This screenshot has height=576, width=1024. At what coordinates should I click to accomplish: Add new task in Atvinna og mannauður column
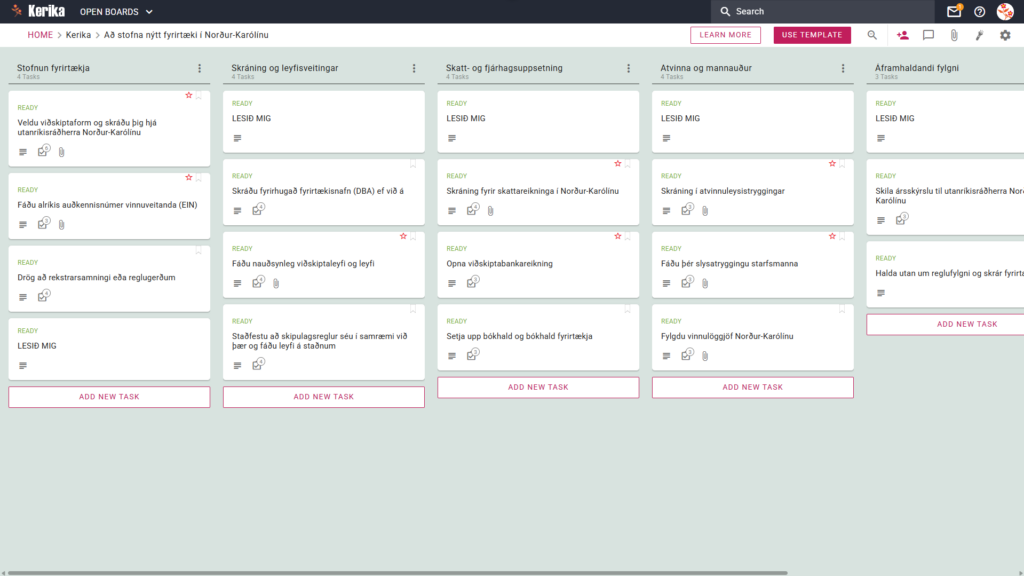click(x=752, y=387)
